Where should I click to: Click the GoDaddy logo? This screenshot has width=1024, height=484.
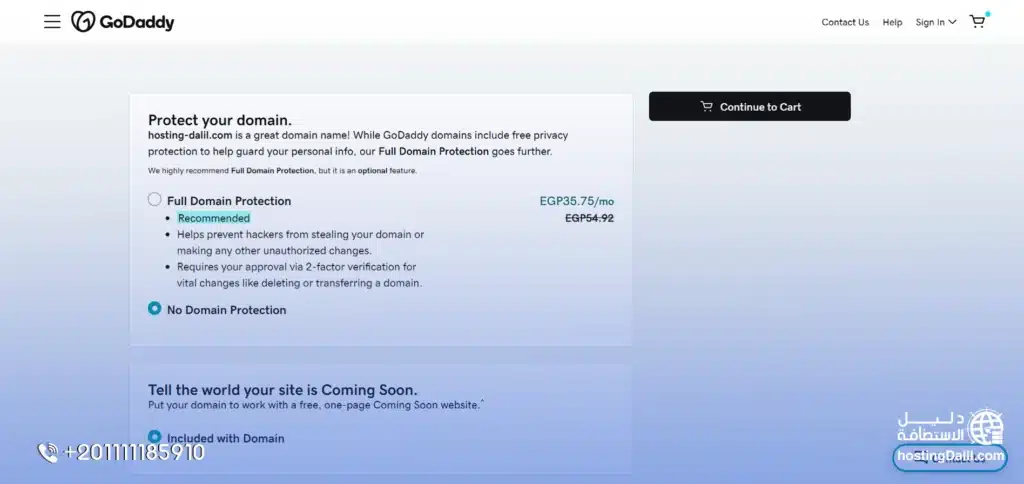point(123,22)
